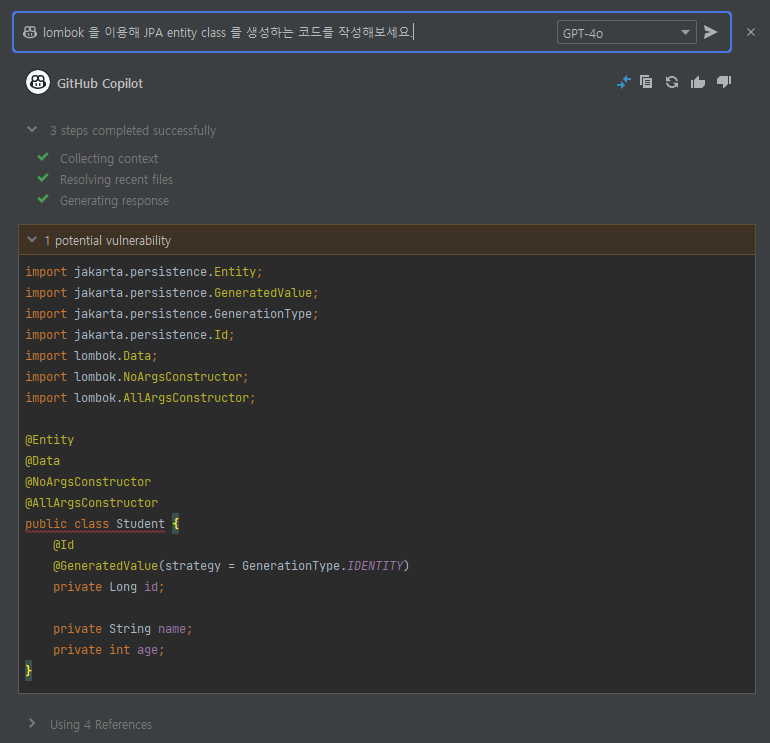Click the 3 steps completed successfully label
Image resolution: width=770 pixels, height=743 pixels.
point(133,131)
